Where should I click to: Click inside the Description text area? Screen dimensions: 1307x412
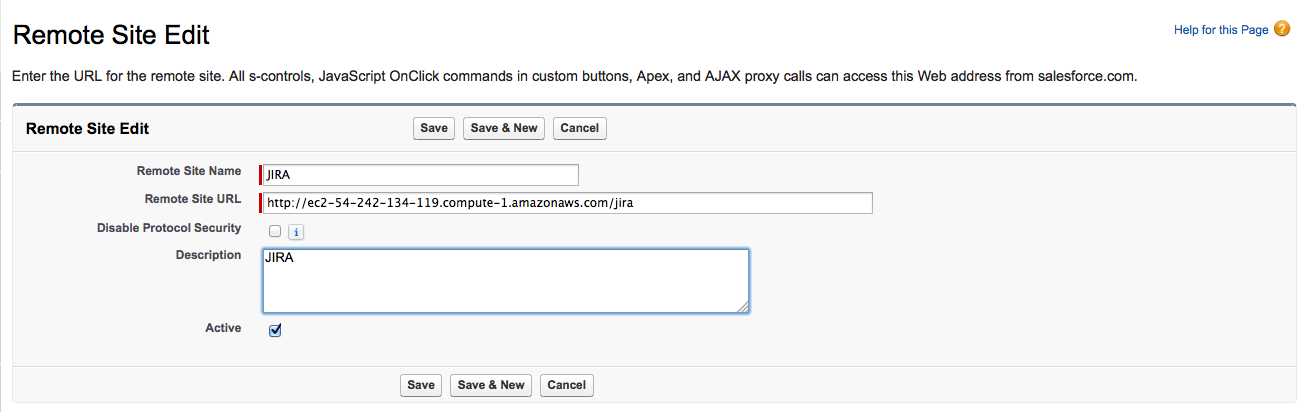pos(505,281)
